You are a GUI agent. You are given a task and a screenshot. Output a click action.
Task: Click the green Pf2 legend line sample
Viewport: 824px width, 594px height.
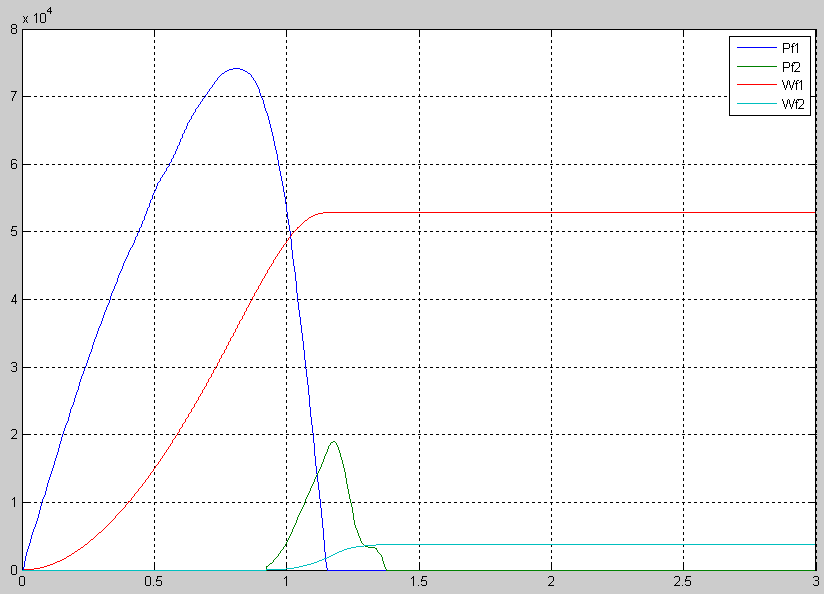tap(757, 66)
